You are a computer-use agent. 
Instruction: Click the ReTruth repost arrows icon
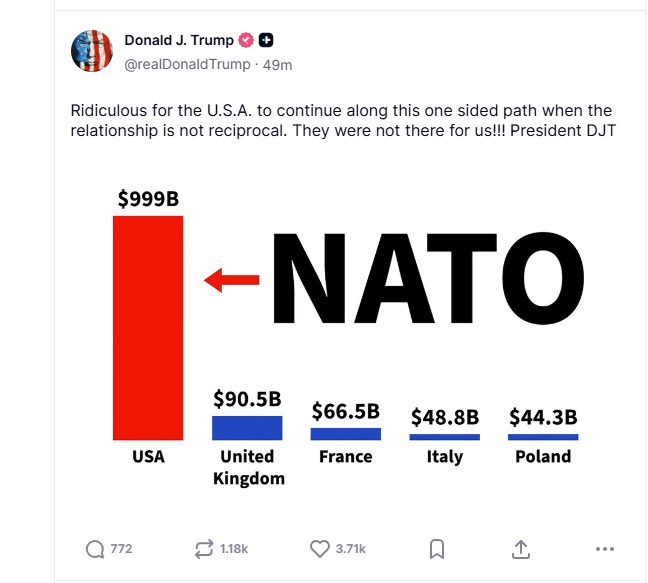coord(204,549)
